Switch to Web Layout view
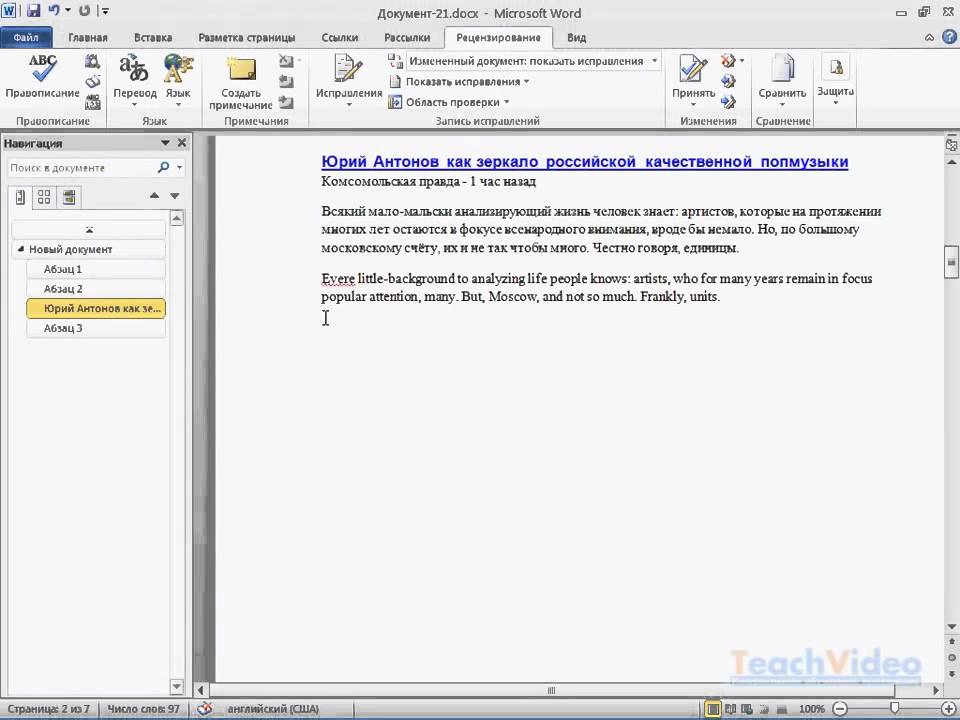960x720 pixels. point(746,709)
